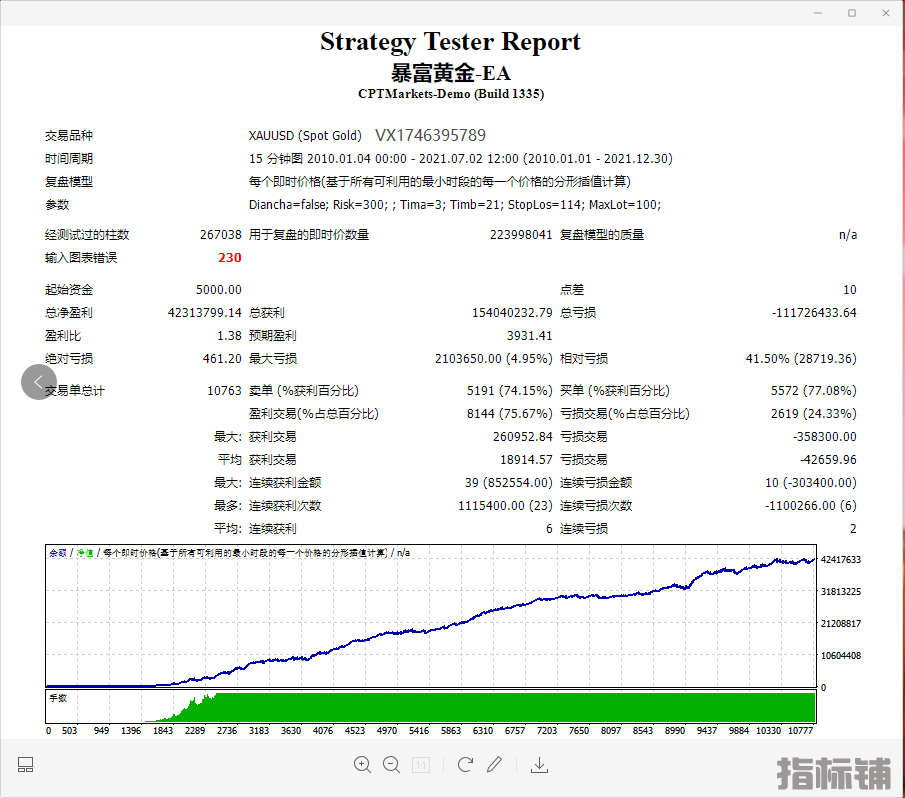Viewport: 905px width, 798px height.
Task: Click average profit trade 18914.57
Action: 526,460
